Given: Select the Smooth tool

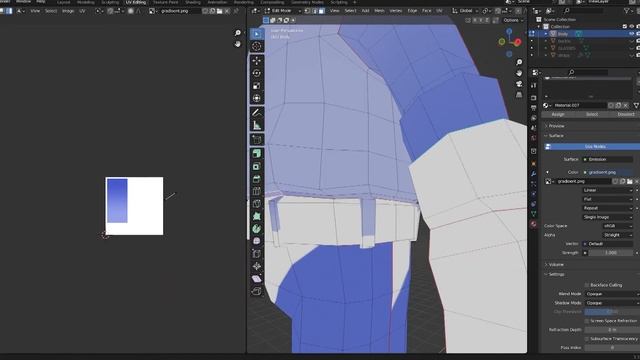Looking at the screenshot, I should click(256, 241).
